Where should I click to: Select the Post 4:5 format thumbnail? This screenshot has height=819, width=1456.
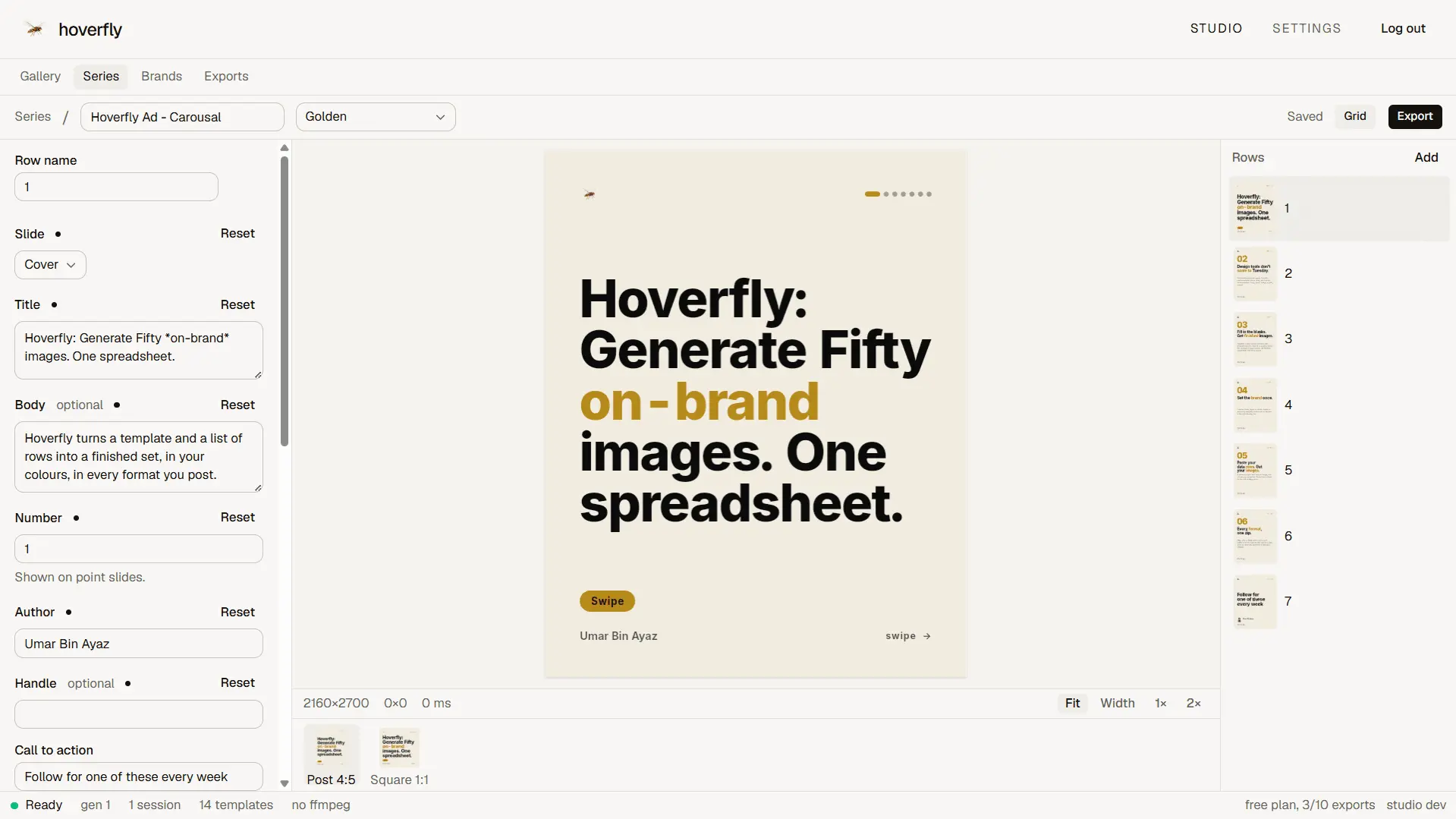tap(331, 756)
